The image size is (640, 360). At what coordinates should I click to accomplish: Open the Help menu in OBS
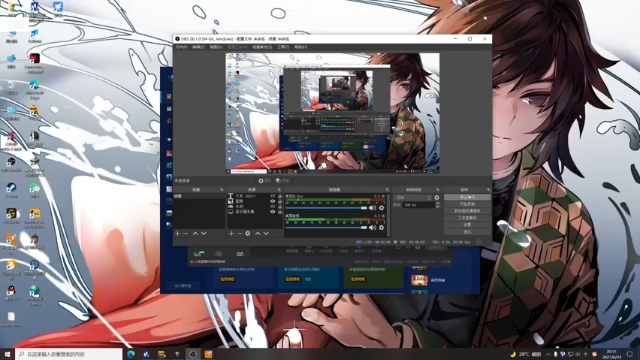pyautogui.click(x=300, y=47)
